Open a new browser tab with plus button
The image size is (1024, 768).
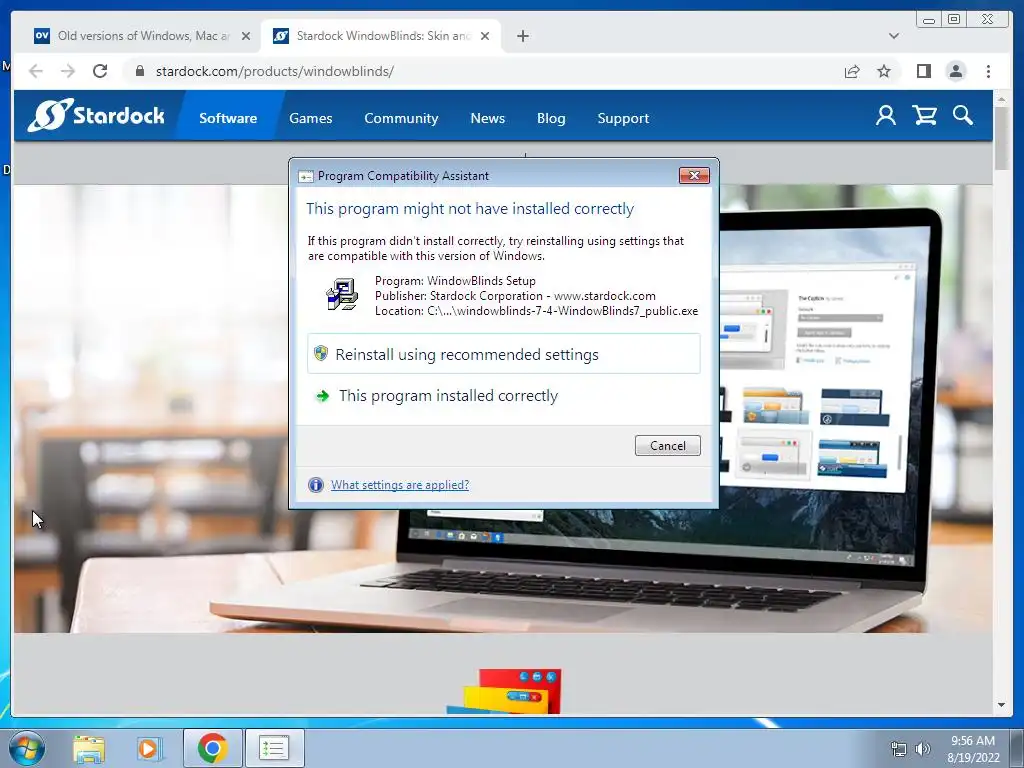[x=522, y=36]
